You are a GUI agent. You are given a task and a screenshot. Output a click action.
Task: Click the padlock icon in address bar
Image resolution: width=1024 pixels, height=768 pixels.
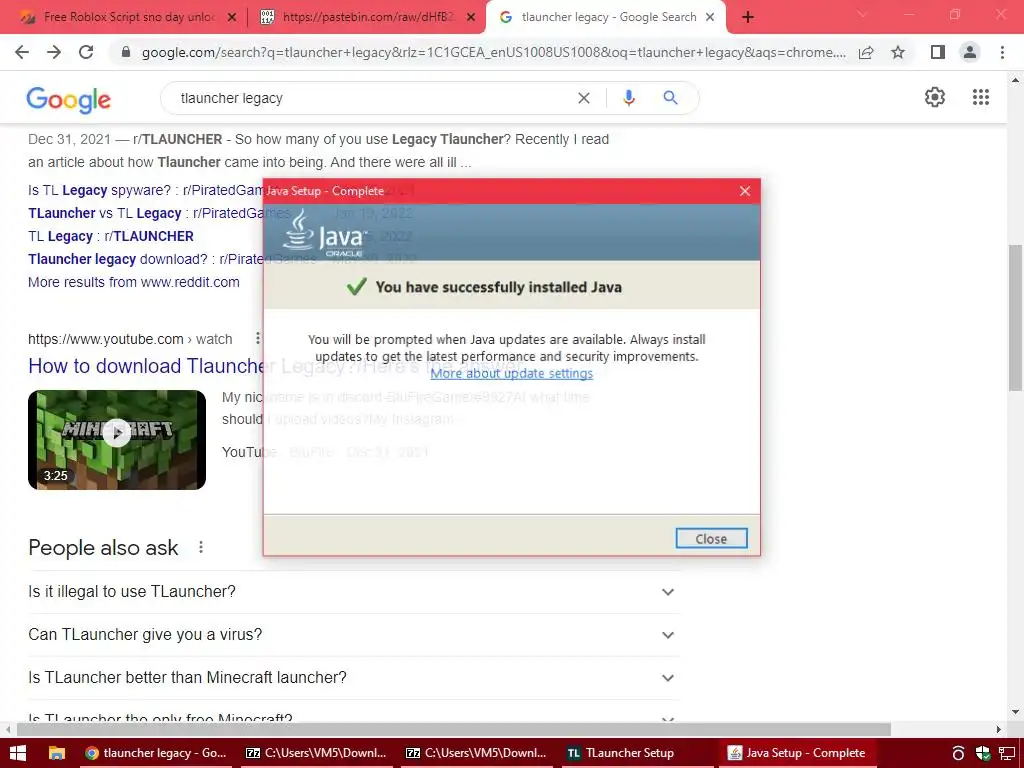tap(127, 52)
